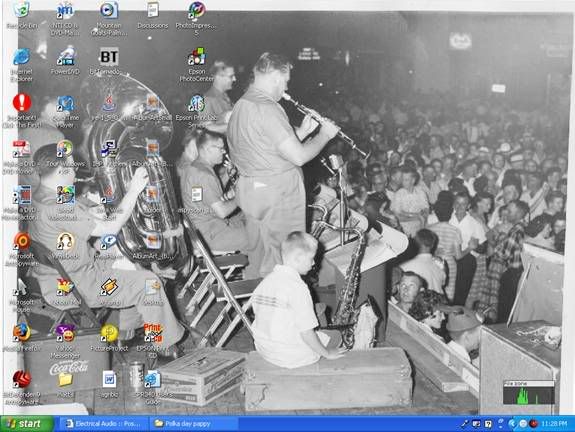Open the Epson PhotoStarter globe icon
This screenshot has width=575, height=432.
197,104
